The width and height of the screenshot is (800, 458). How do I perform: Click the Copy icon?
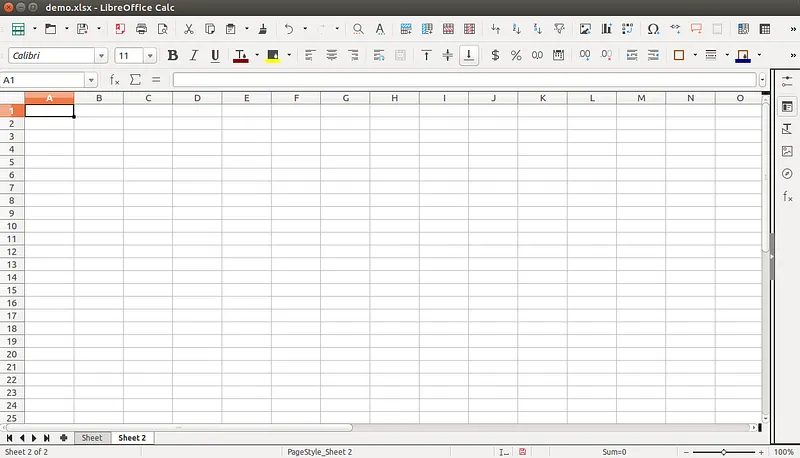pos(210,29)
